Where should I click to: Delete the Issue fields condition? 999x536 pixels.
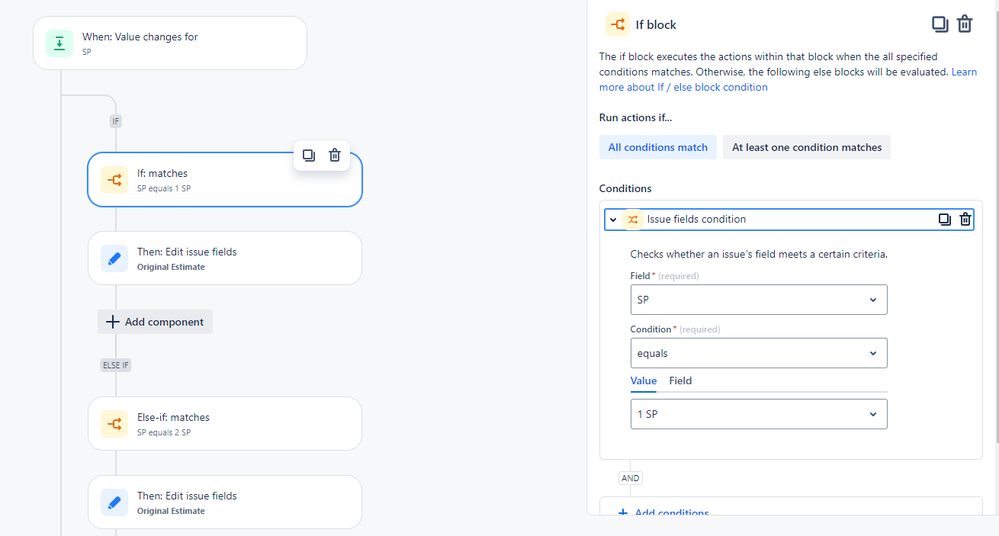pyautogui.click(x=965, y=219)
